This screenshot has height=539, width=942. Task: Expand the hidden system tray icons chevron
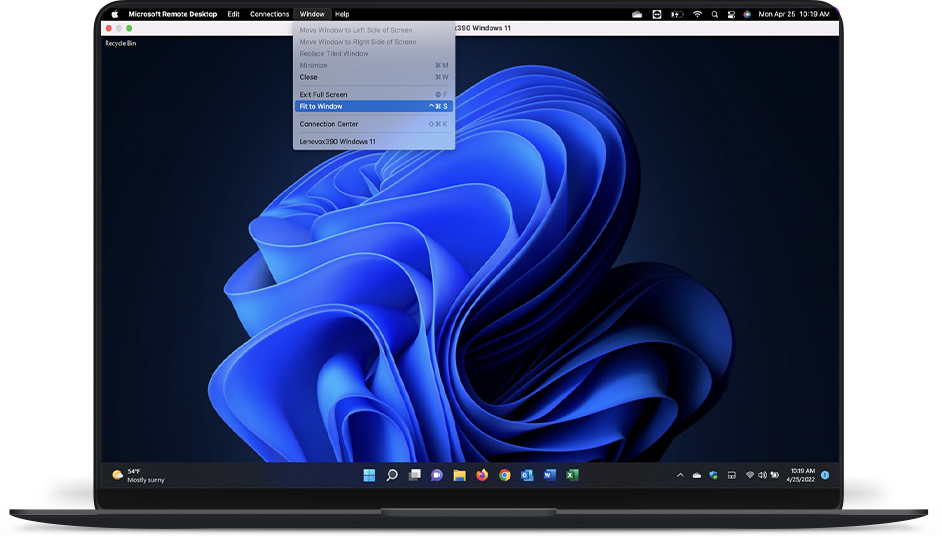click(x=680, y=475)
